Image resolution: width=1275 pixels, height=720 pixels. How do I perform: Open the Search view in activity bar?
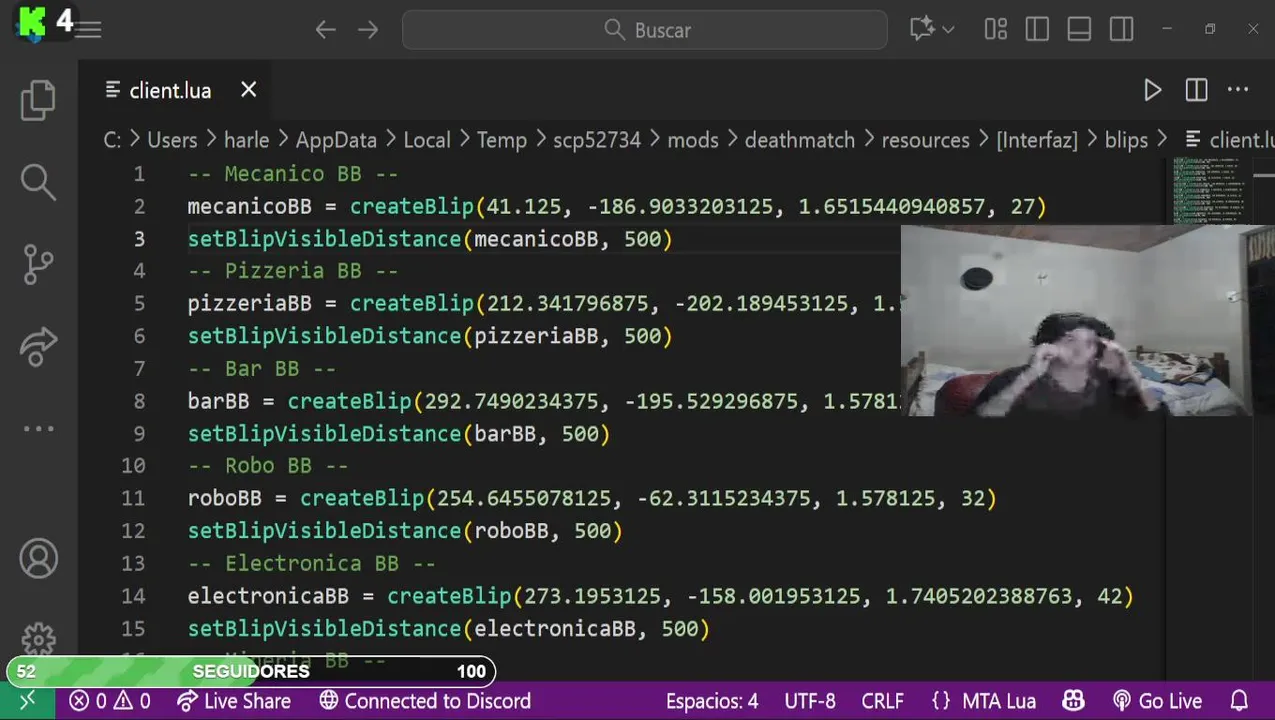pos(38,181)
